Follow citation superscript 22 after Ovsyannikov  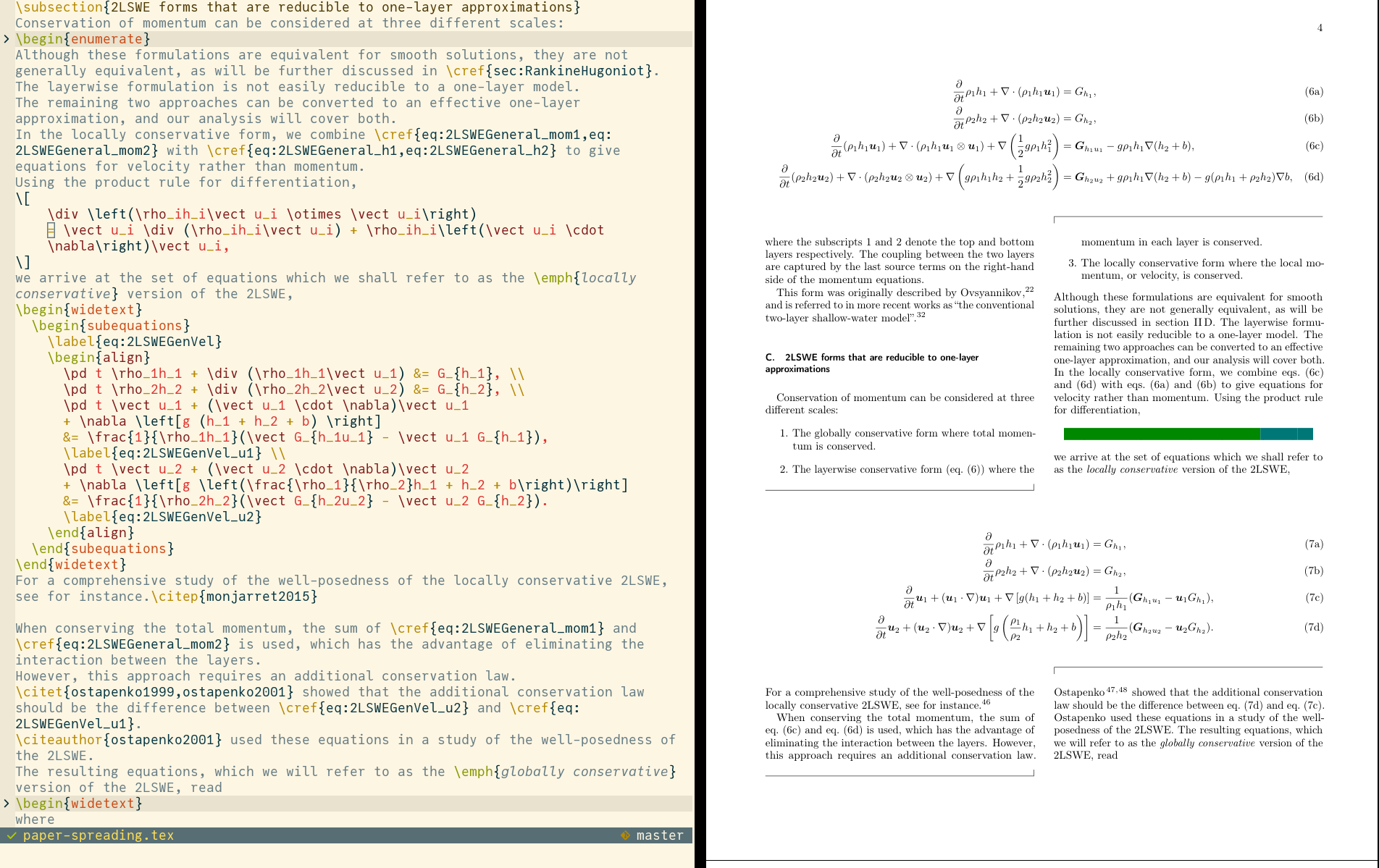[1029, 290]
